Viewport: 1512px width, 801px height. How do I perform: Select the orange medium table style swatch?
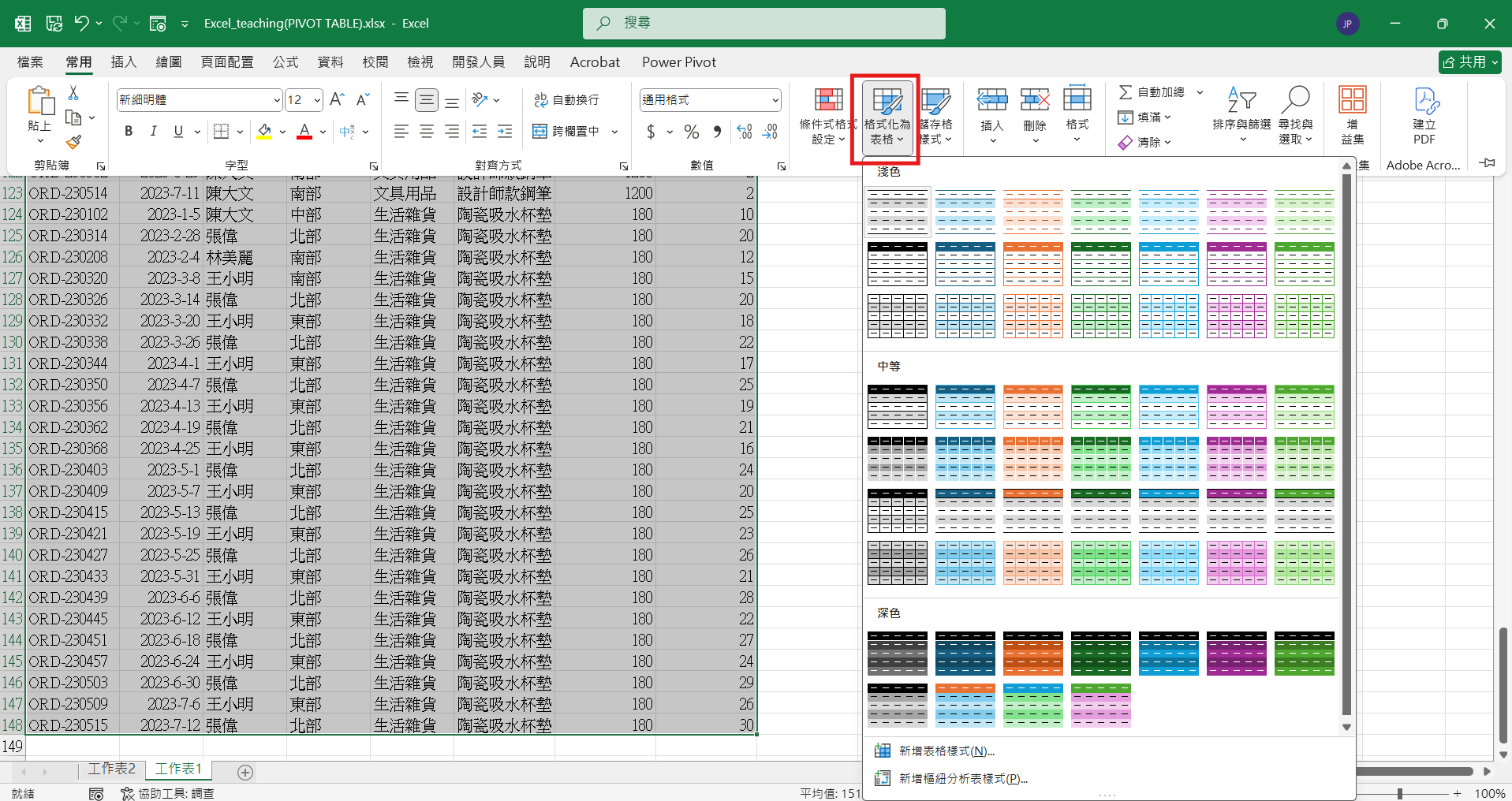1033,406
